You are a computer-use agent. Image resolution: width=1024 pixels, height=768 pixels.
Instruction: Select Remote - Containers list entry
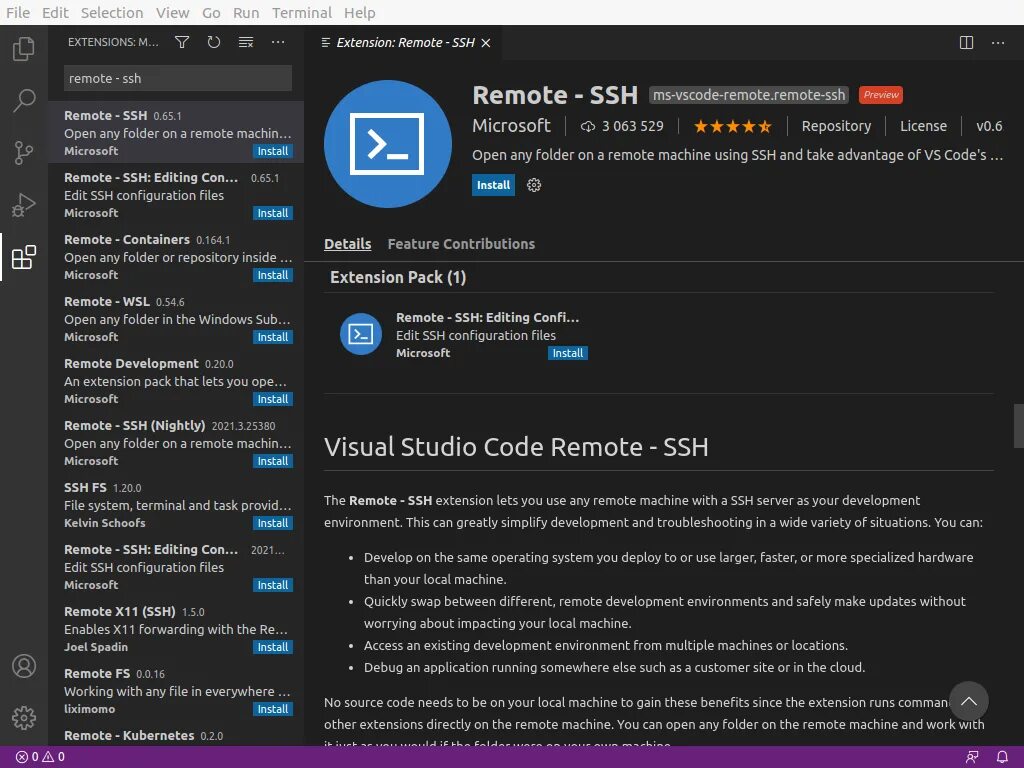[x=176, y=257]
